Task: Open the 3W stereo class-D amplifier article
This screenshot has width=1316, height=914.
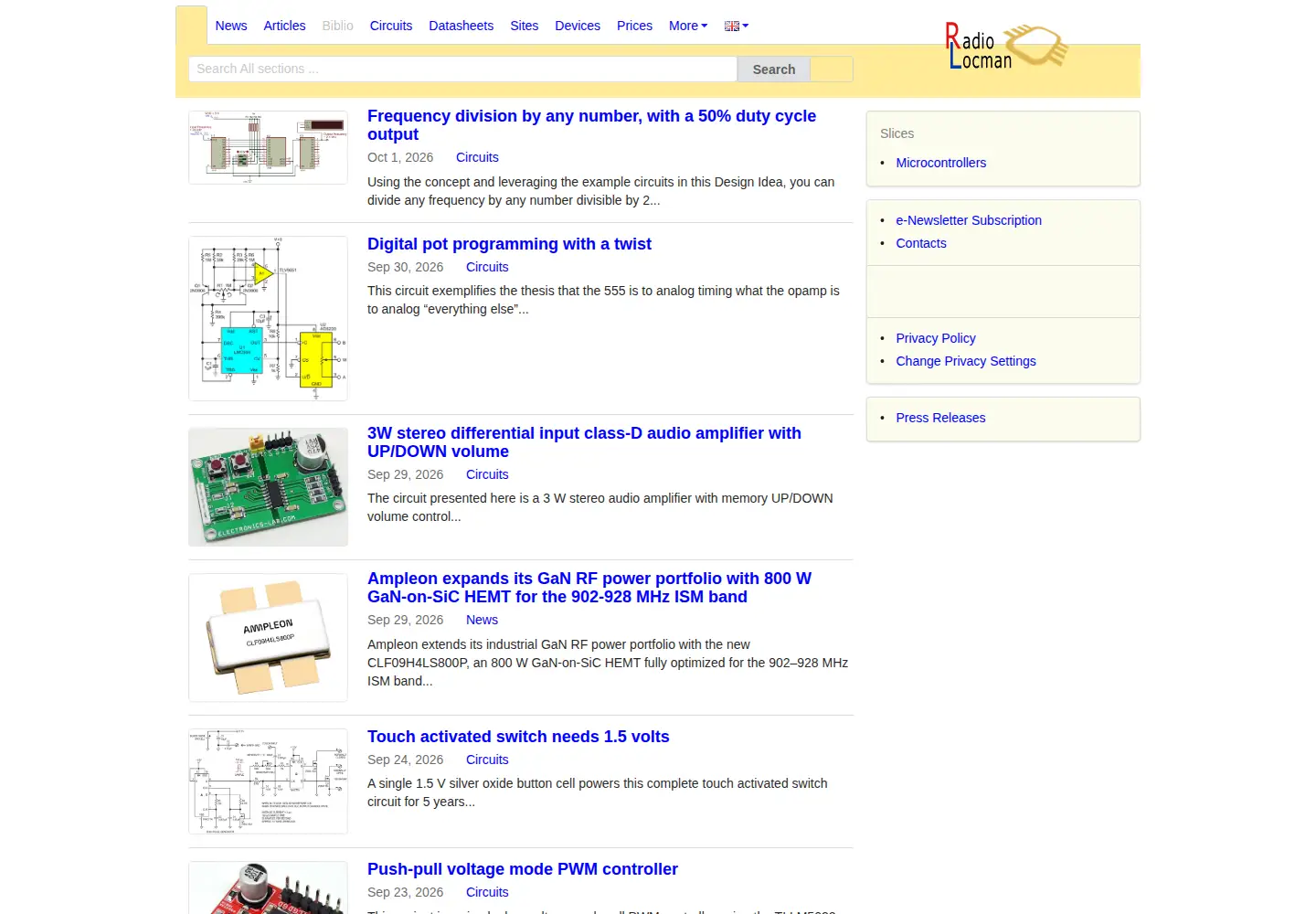Action: click(584, 442)
